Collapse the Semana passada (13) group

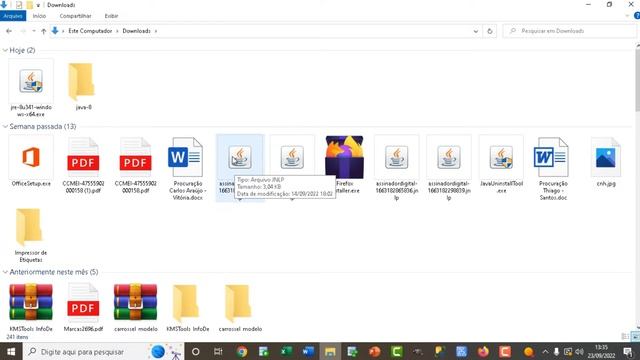pos(5,127)
